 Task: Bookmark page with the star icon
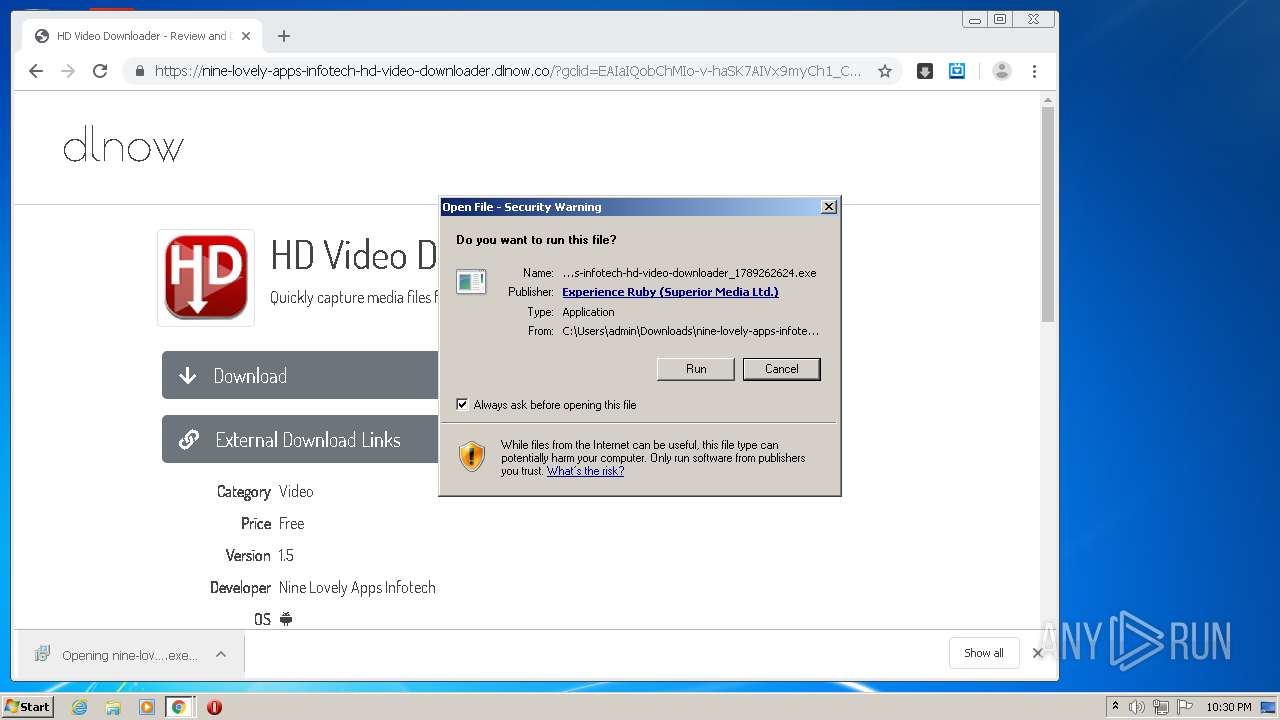(x=885, y=71)
